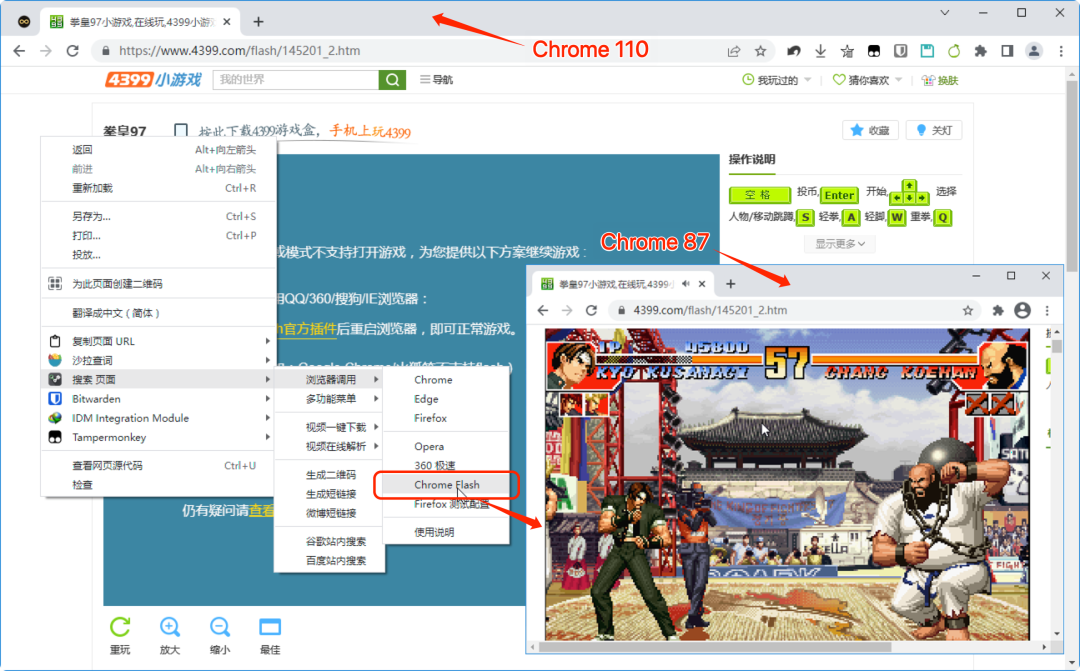1080x671 pixels.
Task: Open the 手机上玩4399 link
Action: point(370,131)
